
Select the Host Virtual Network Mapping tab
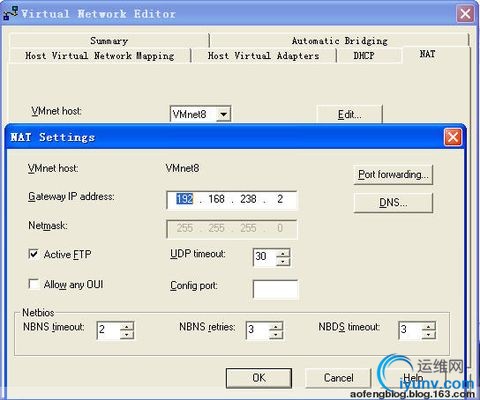[x=100, y=55]
